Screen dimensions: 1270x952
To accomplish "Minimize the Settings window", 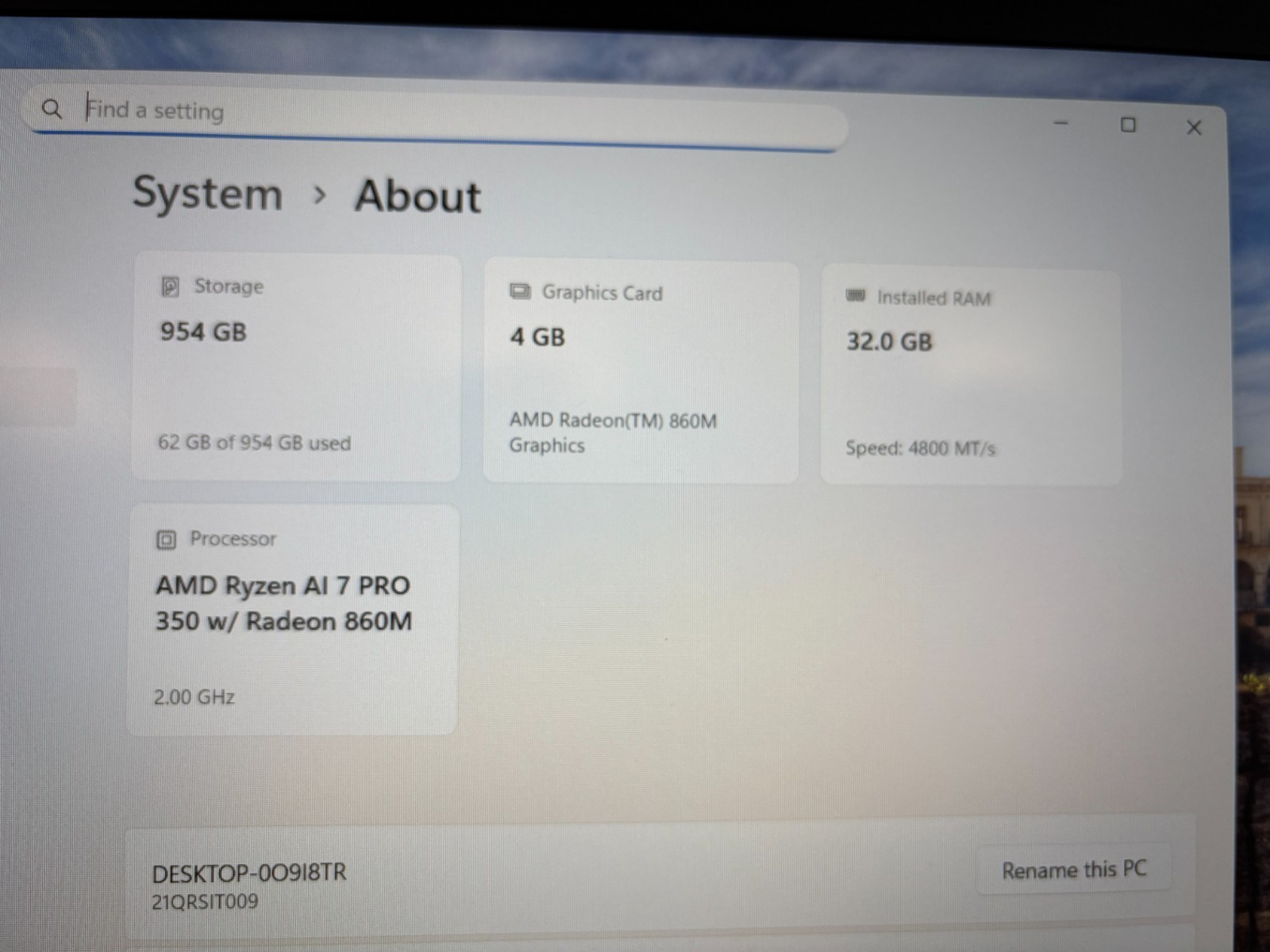I will [1061, 123].
